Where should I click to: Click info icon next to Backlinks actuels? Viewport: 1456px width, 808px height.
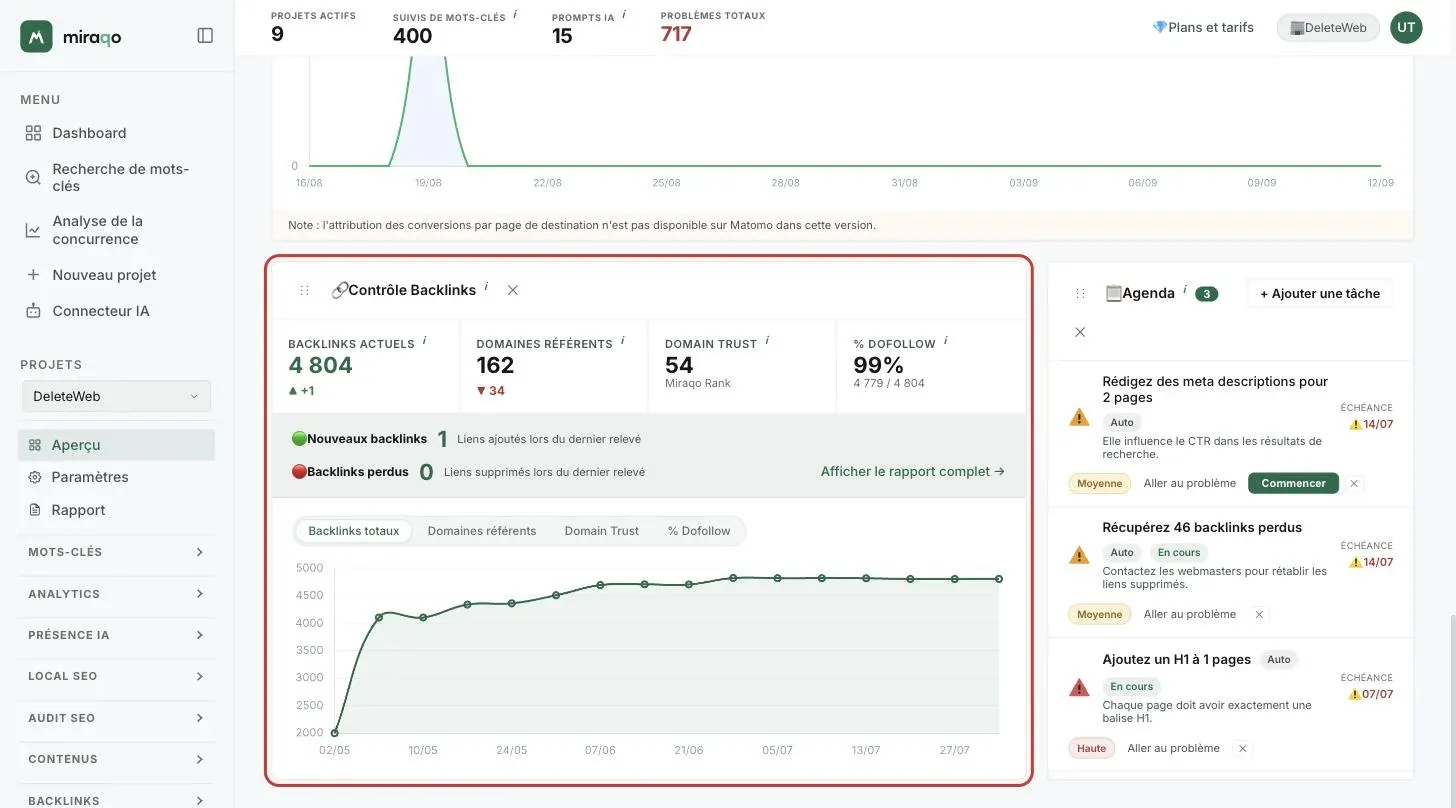[424, 341]
